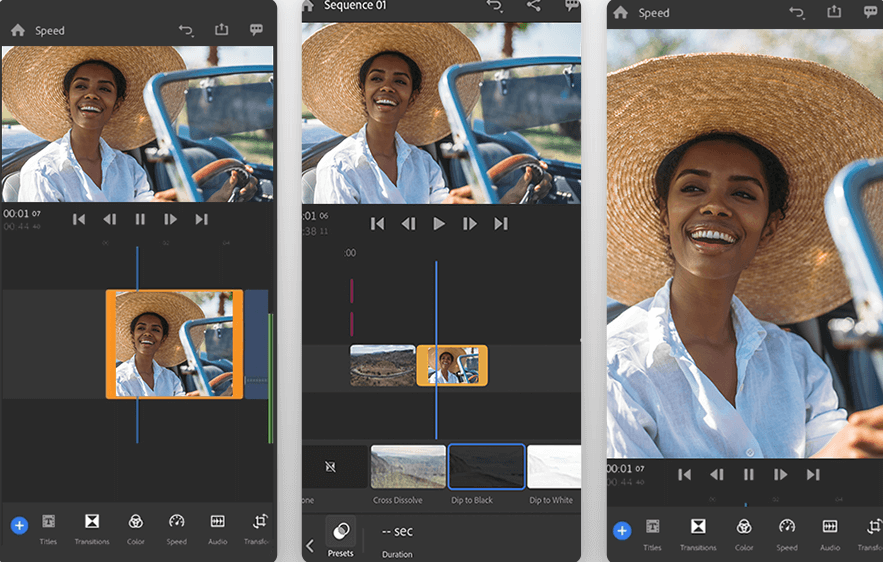Step back one frame in Sequence 01 screen

tap(408, 224)
